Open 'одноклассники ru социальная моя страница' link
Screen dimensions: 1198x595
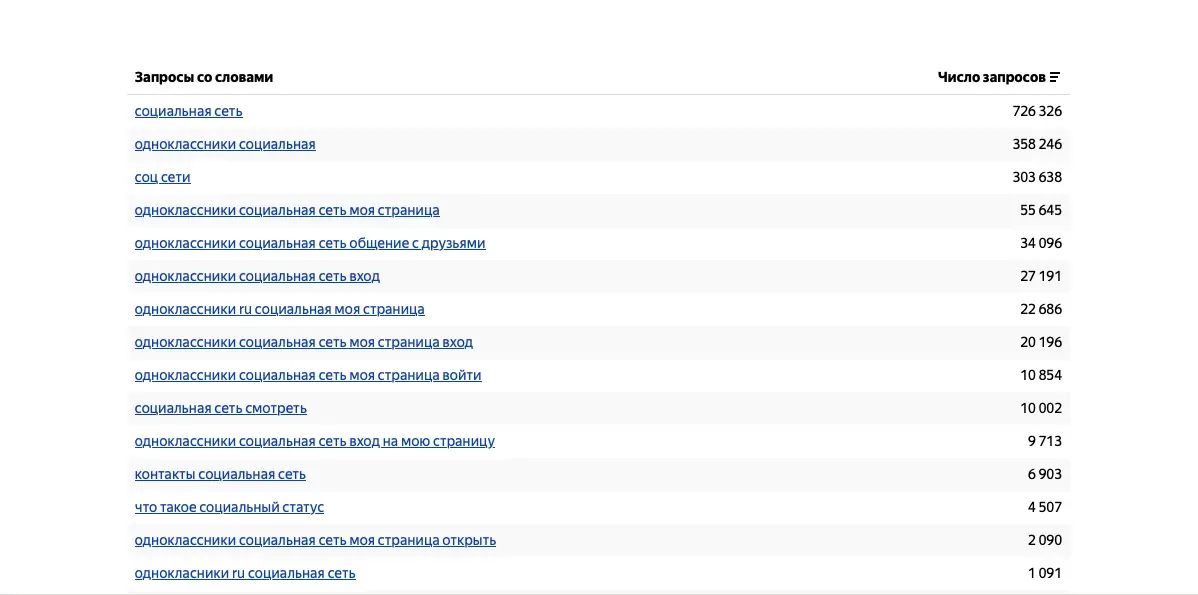[x=280, y=309]
